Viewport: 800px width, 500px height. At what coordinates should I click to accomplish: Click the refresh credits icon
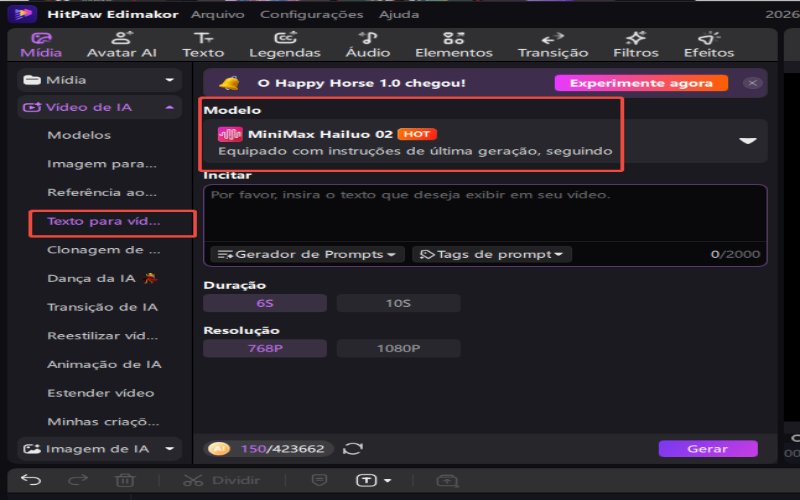click(x=353, y=448)
